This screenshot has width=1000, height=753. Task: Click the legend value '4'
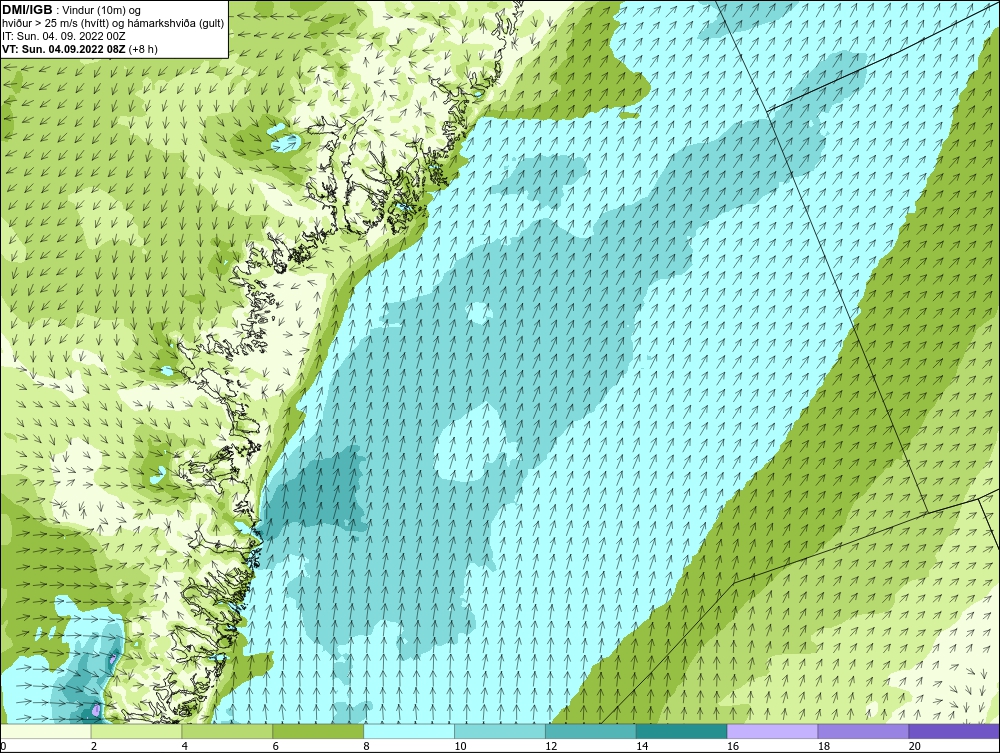pos(185,746)
